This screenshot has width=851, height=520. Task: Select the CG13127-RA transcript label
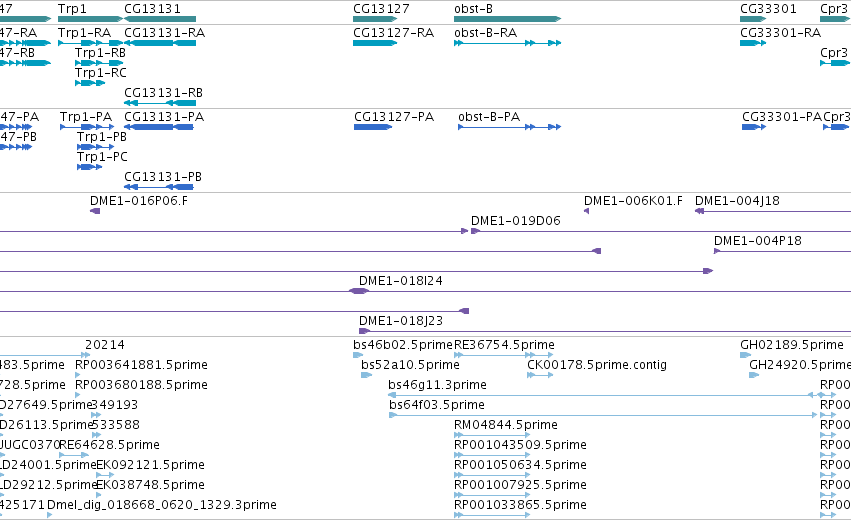pos(393,33)
